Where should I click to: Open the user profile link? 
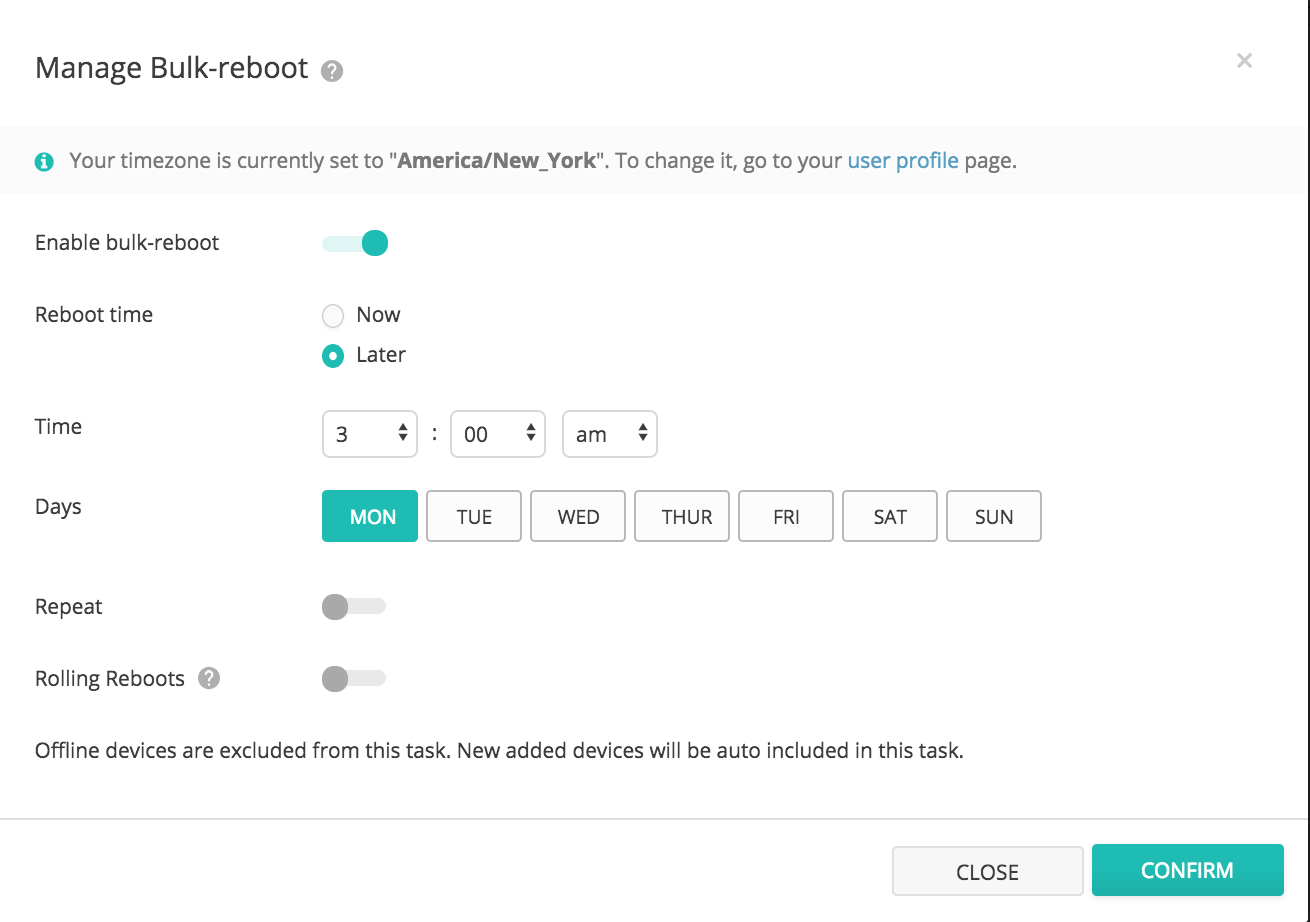coord(902,160)
